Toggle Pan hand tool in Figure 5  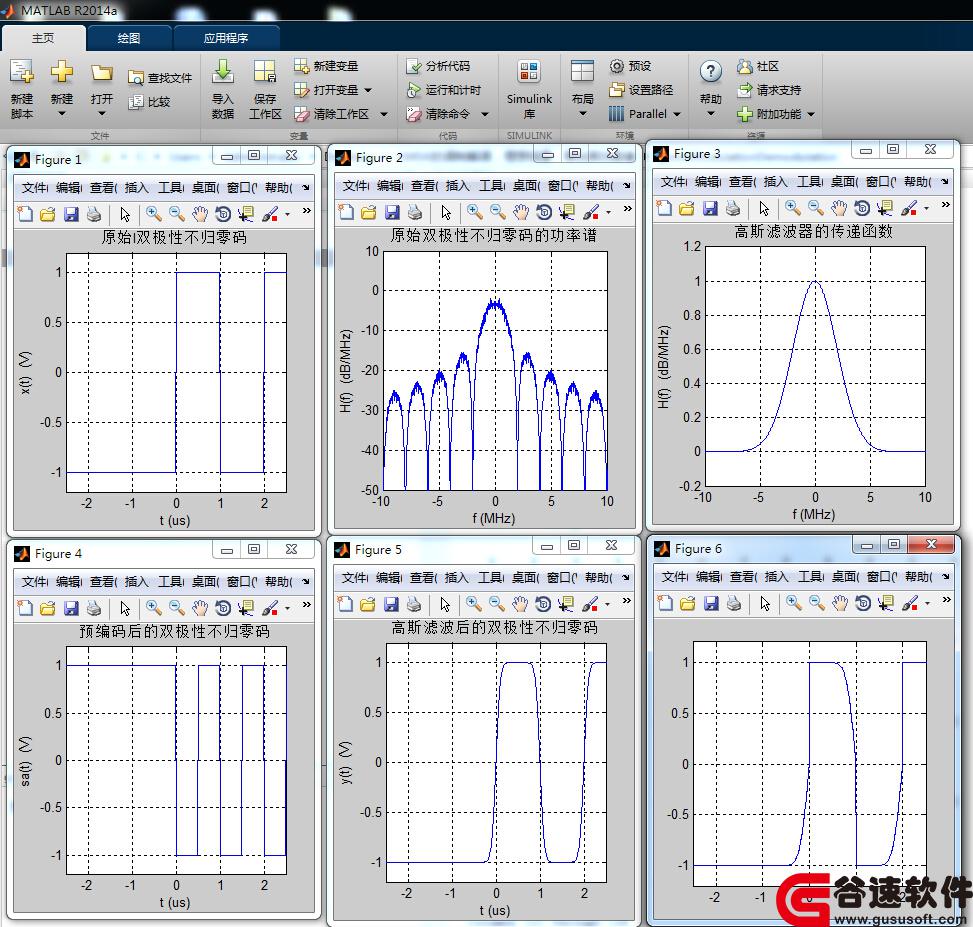[520, 604]
